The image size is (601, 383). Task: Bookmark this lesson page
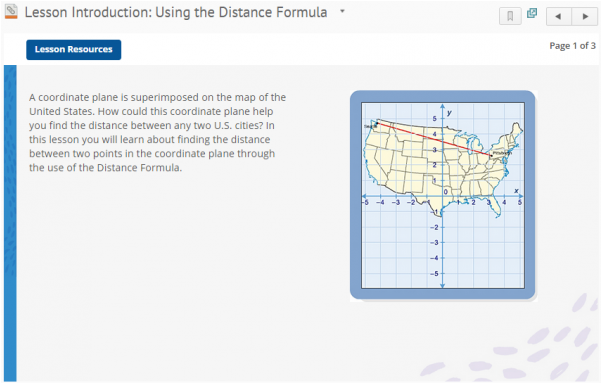click(x=510, y=16)
